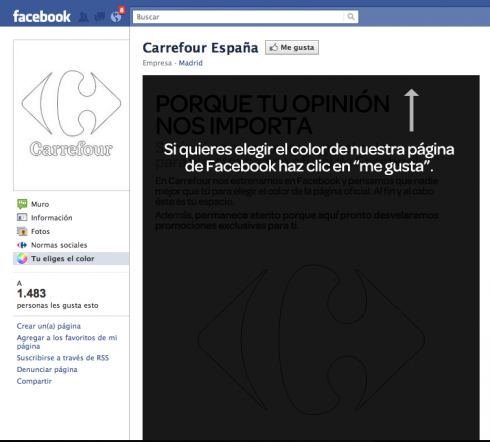Select the Tu eliges el color tab
The height and width of the screenshot is (442, 490).
click(x=71, y=259)
